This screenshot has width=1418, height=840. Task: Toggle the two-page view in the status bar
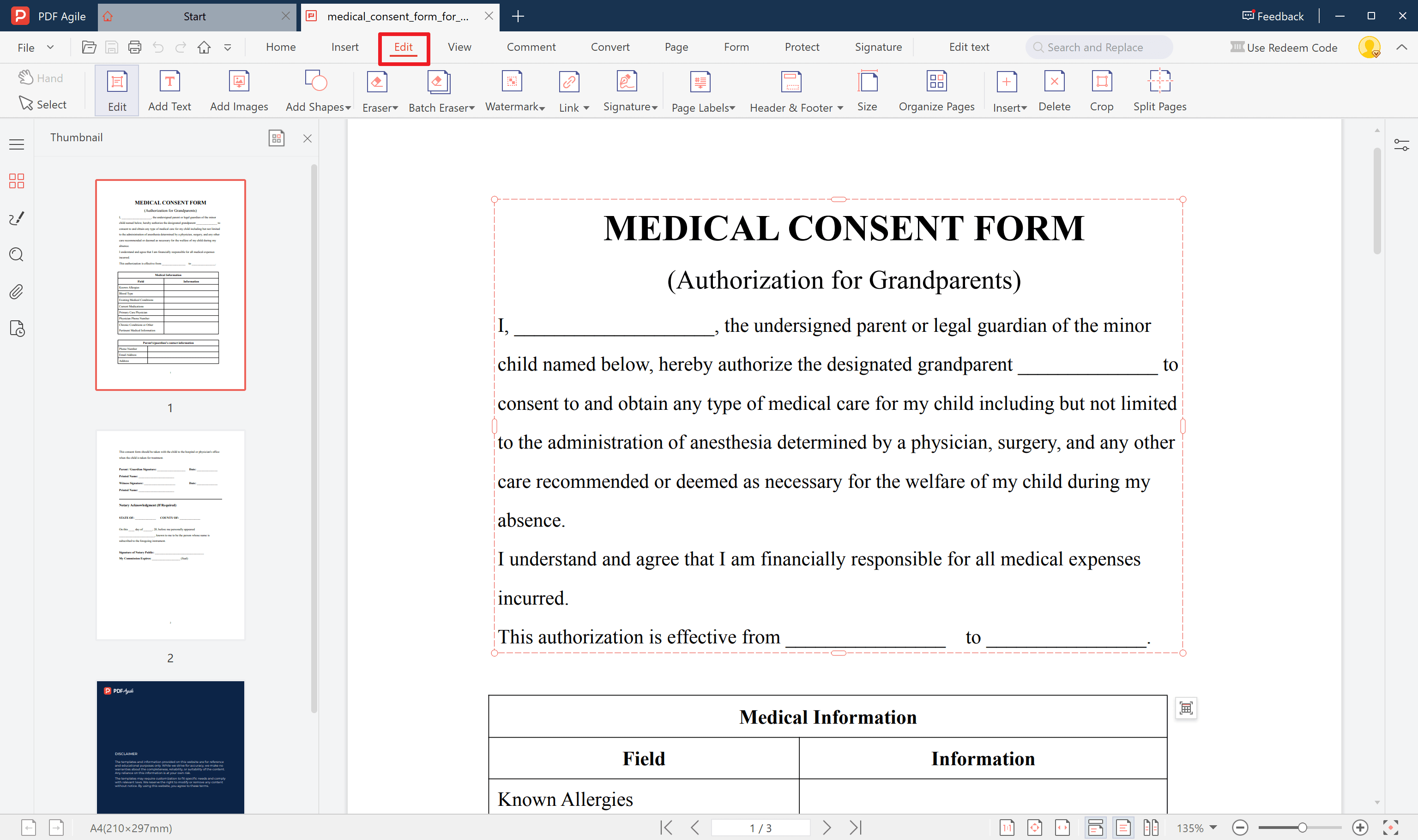(x=1150, y=828)
